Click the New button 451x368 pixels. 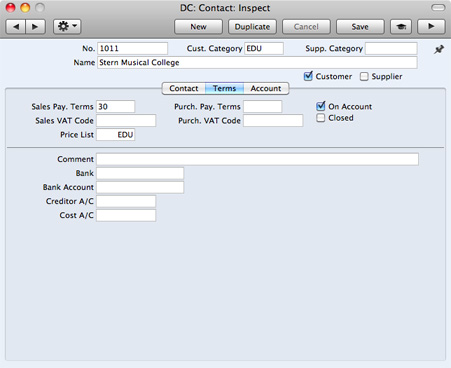198,27
